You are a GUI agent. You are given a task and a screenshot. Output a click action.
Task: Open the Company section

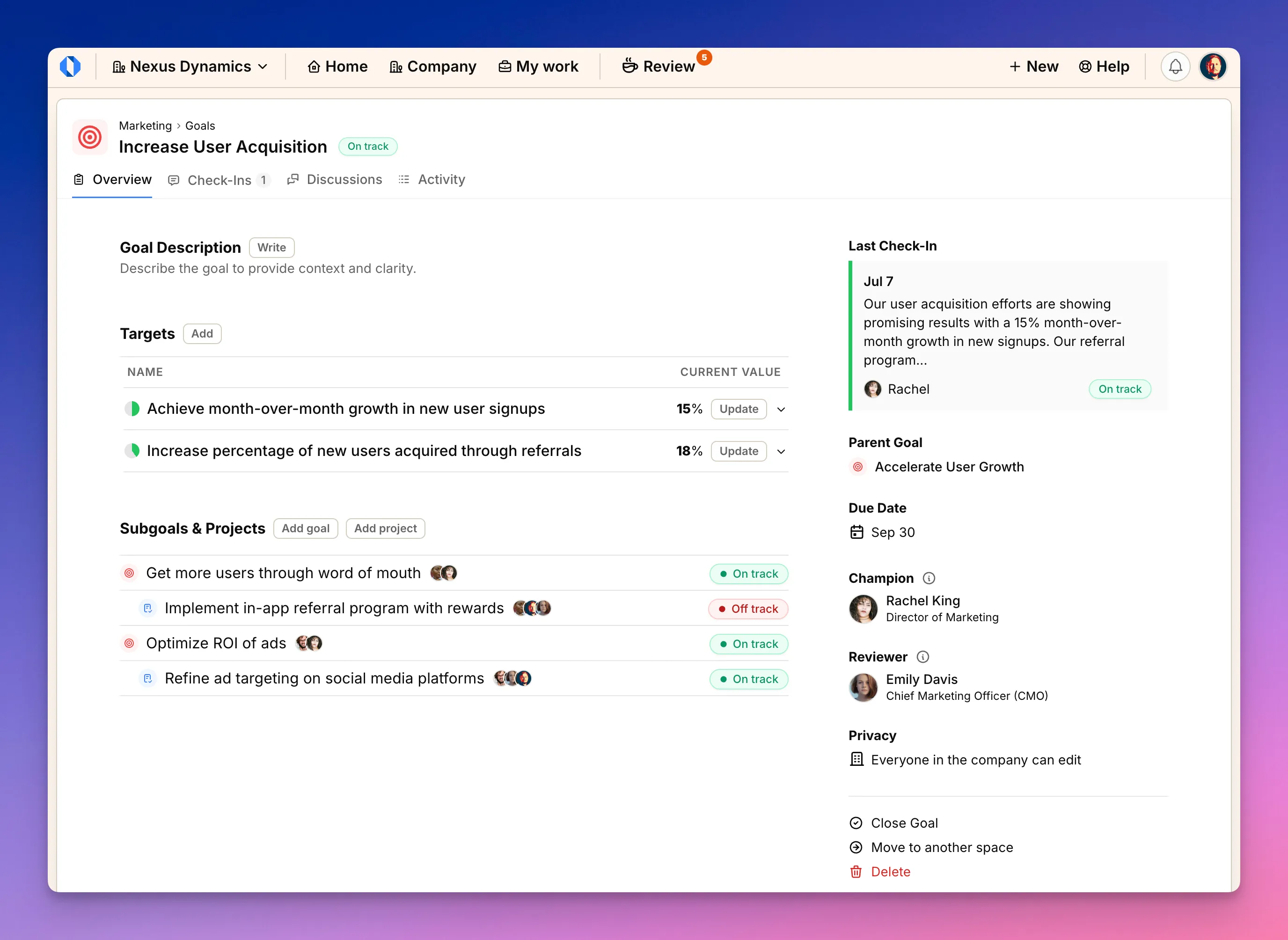pyautogui.click(x=433, y=66)
